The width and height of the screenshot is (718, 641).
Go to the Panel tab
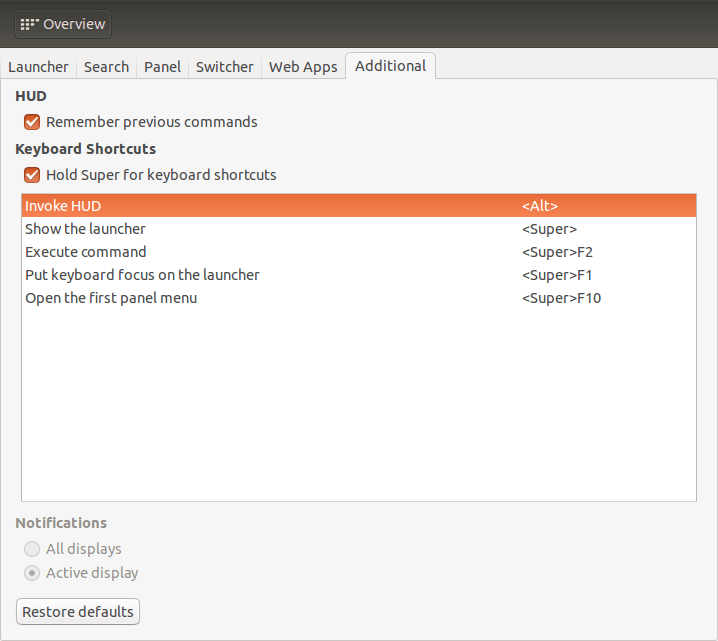click(x=163, y=67)
